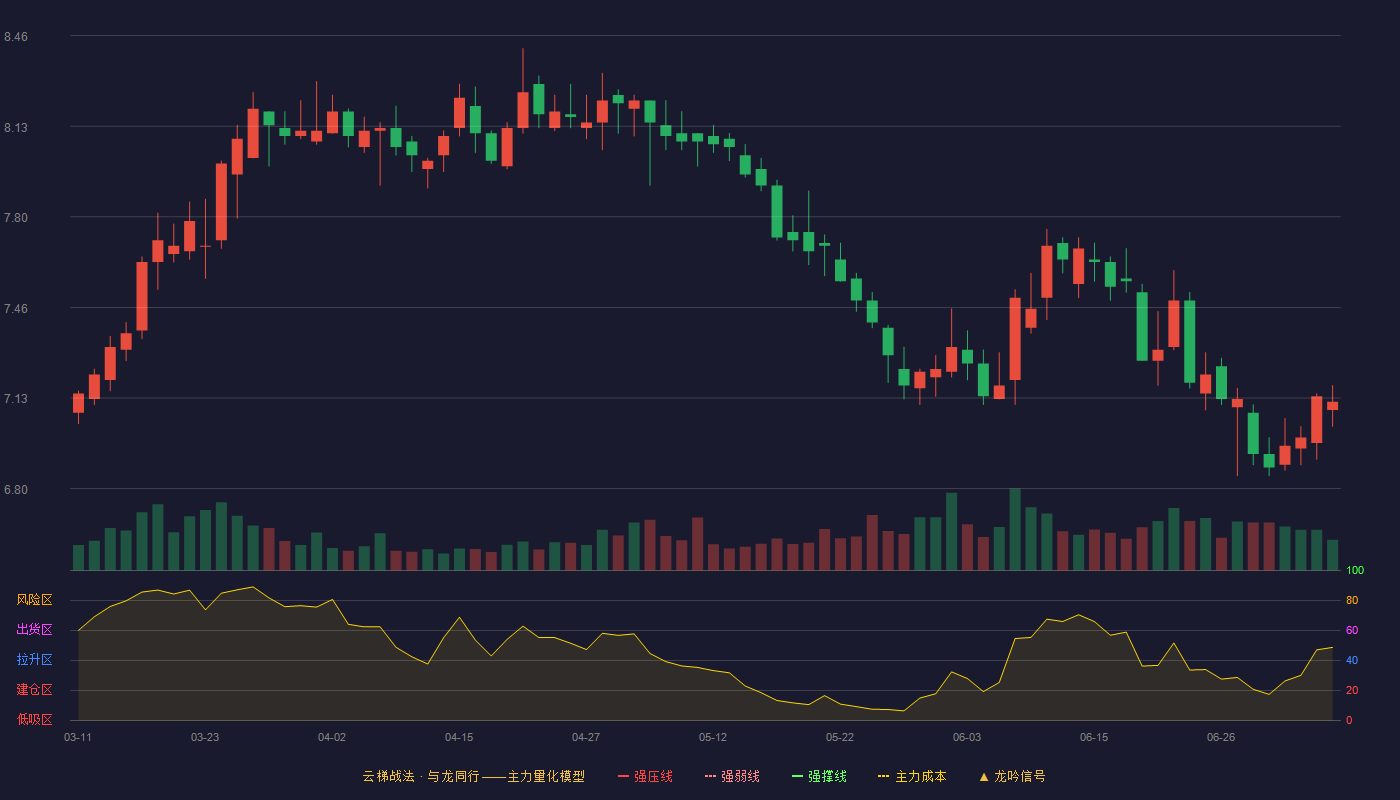Toggle the 强弱线 legend series

pos(732,776)
